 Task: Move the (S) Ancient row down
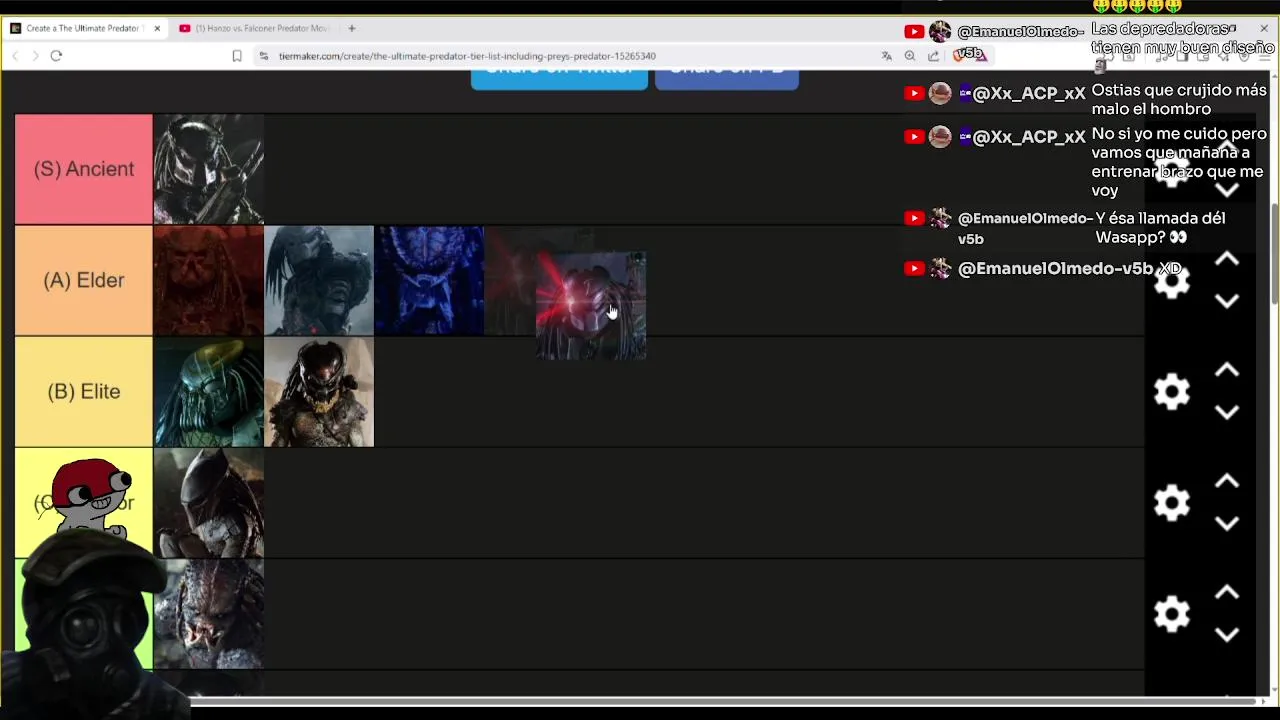(1227, 190)
